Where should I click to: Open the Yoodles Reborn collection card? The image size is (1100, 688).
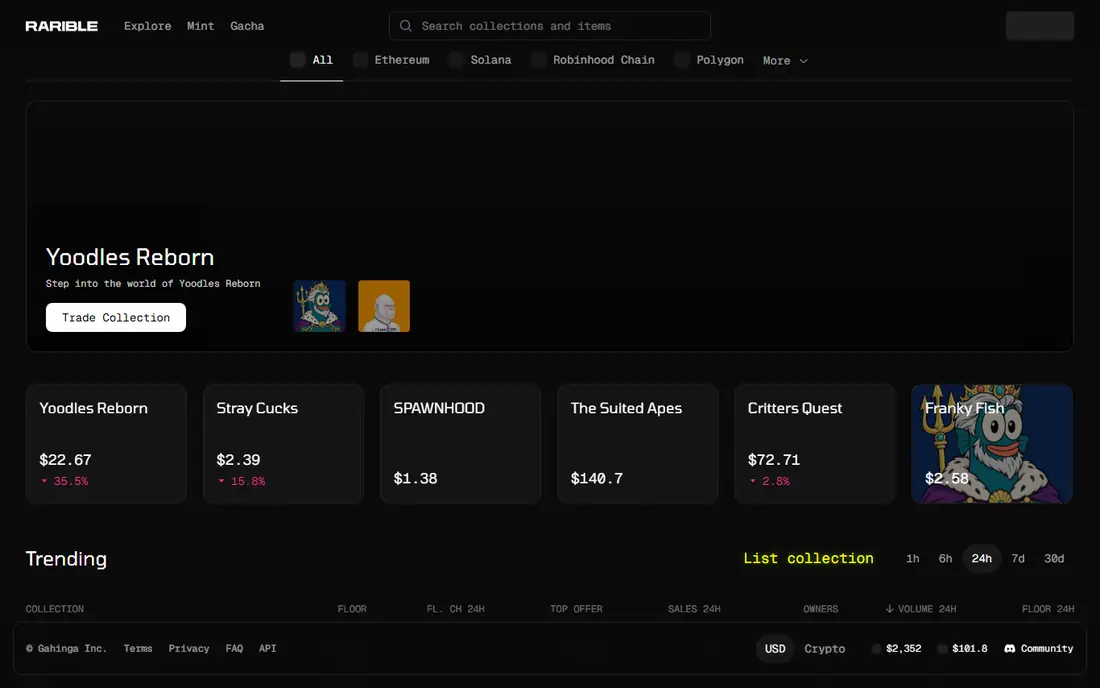[107, 443]
